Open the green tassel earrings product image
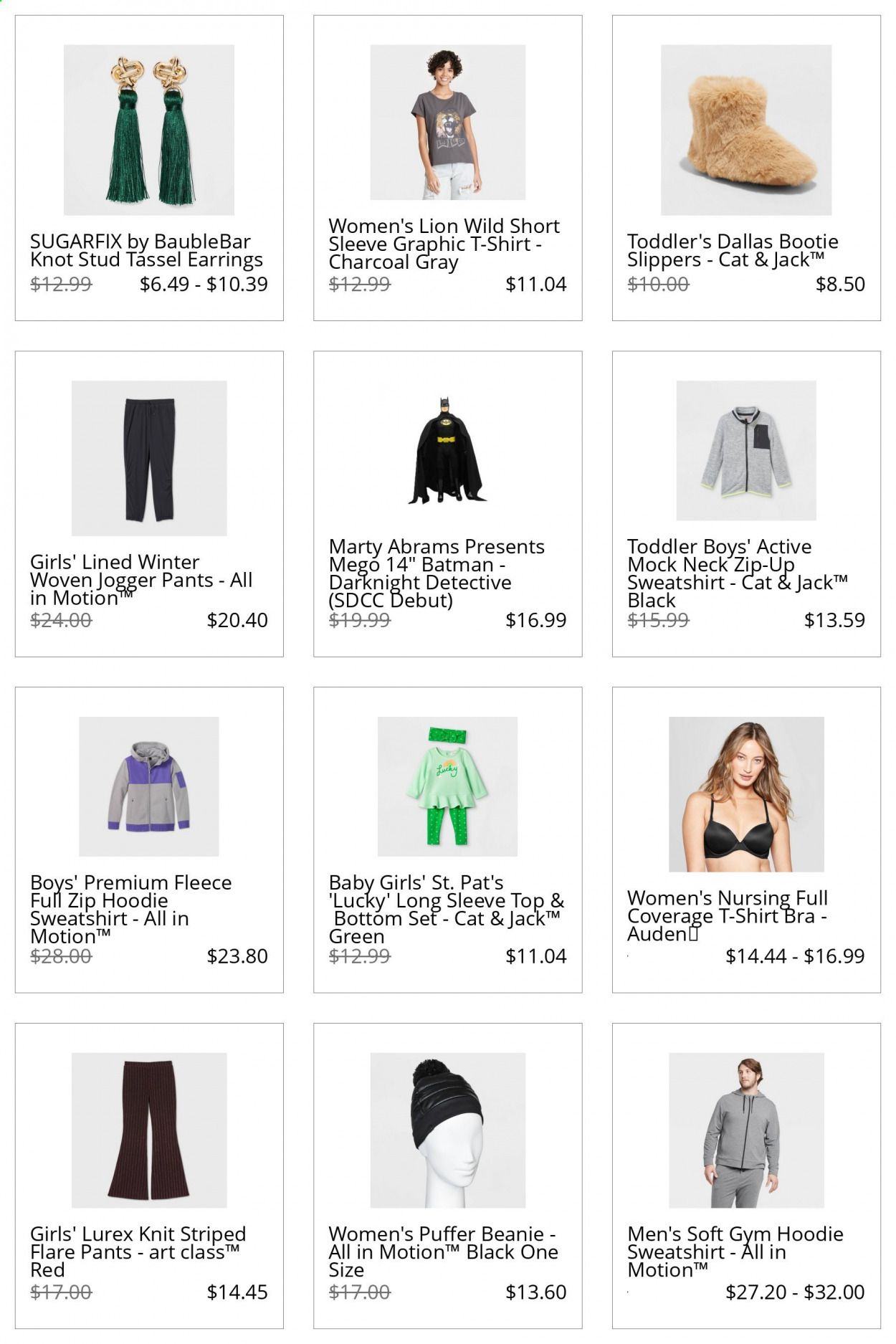 click(x=149, y=130)
